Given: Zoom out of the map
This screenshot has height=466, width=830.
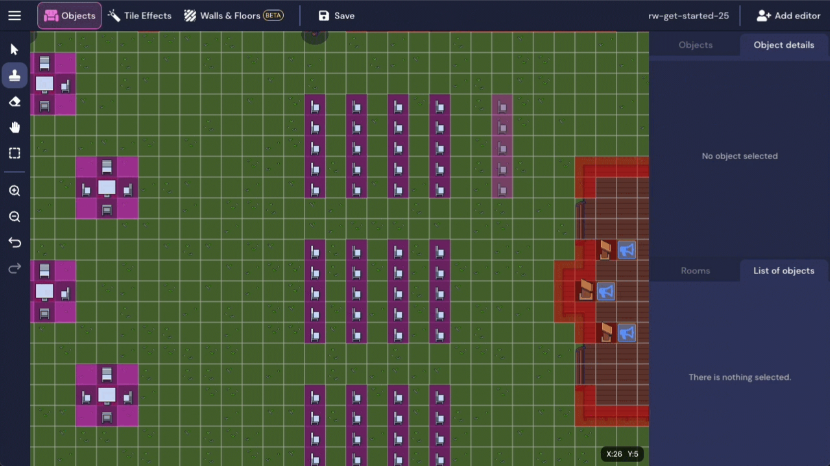Looking at the screenshot, I should click(14, 217).
